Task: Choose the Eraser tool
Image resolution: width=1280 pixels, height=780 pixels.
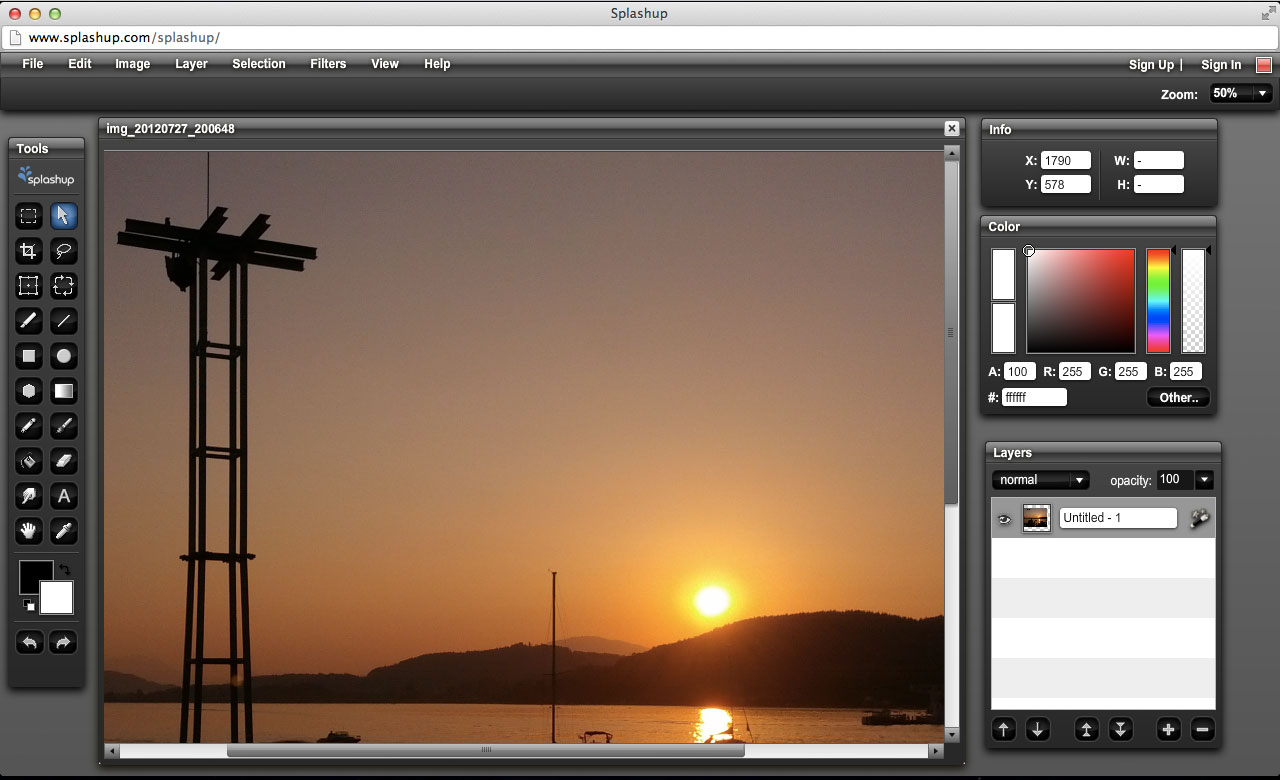Action: click(x=64, y=461)
